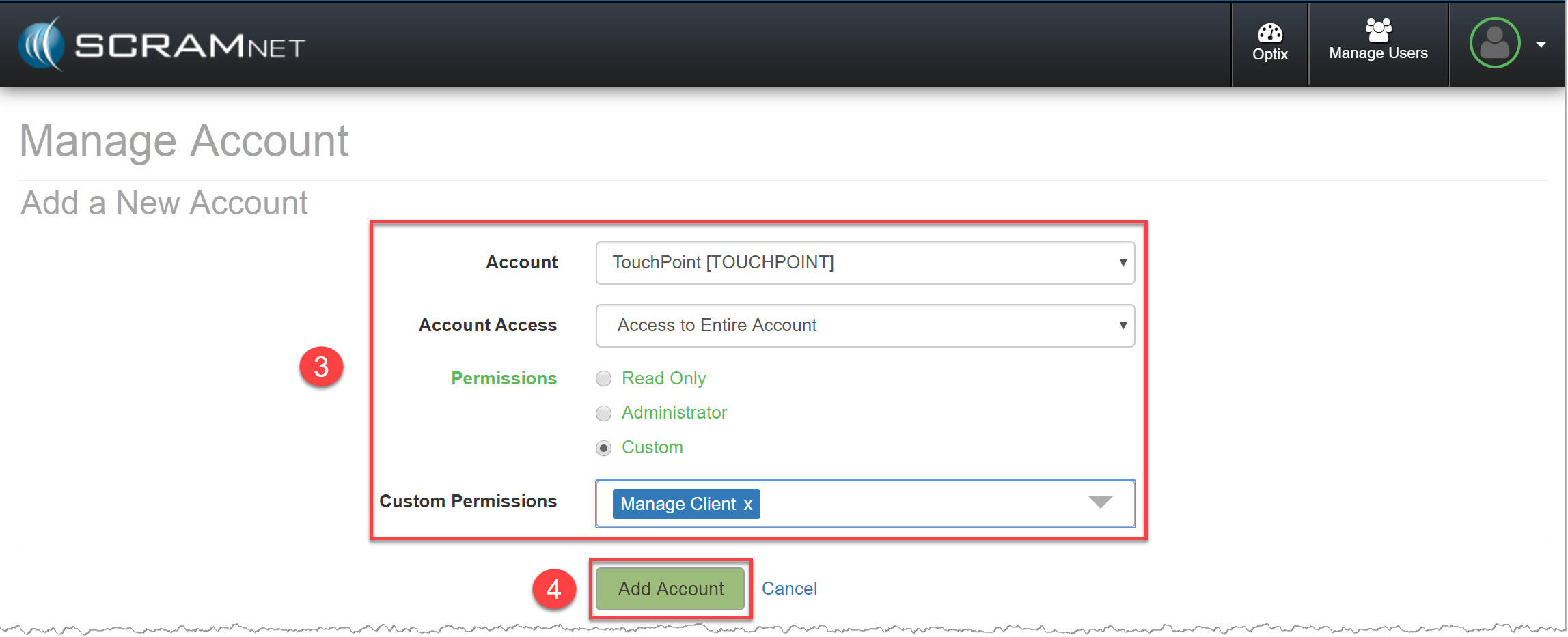
Task: Select the Read Only permission
Action: 603,379
